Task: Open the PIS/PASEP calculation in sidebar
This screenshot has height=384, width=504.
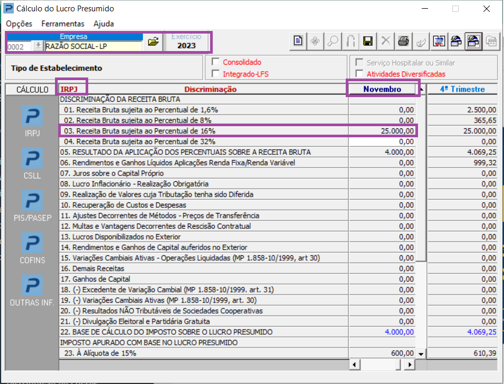Action: (32, 206)
